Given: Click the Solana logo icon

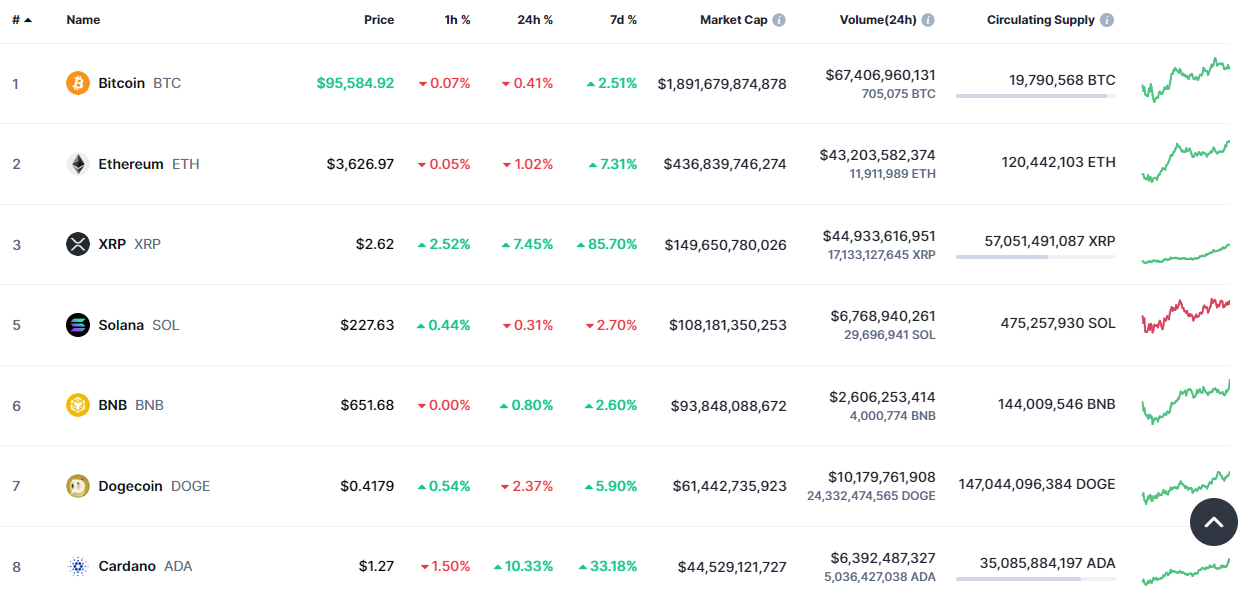Looking at the screenshot, I should pos(78,325).
